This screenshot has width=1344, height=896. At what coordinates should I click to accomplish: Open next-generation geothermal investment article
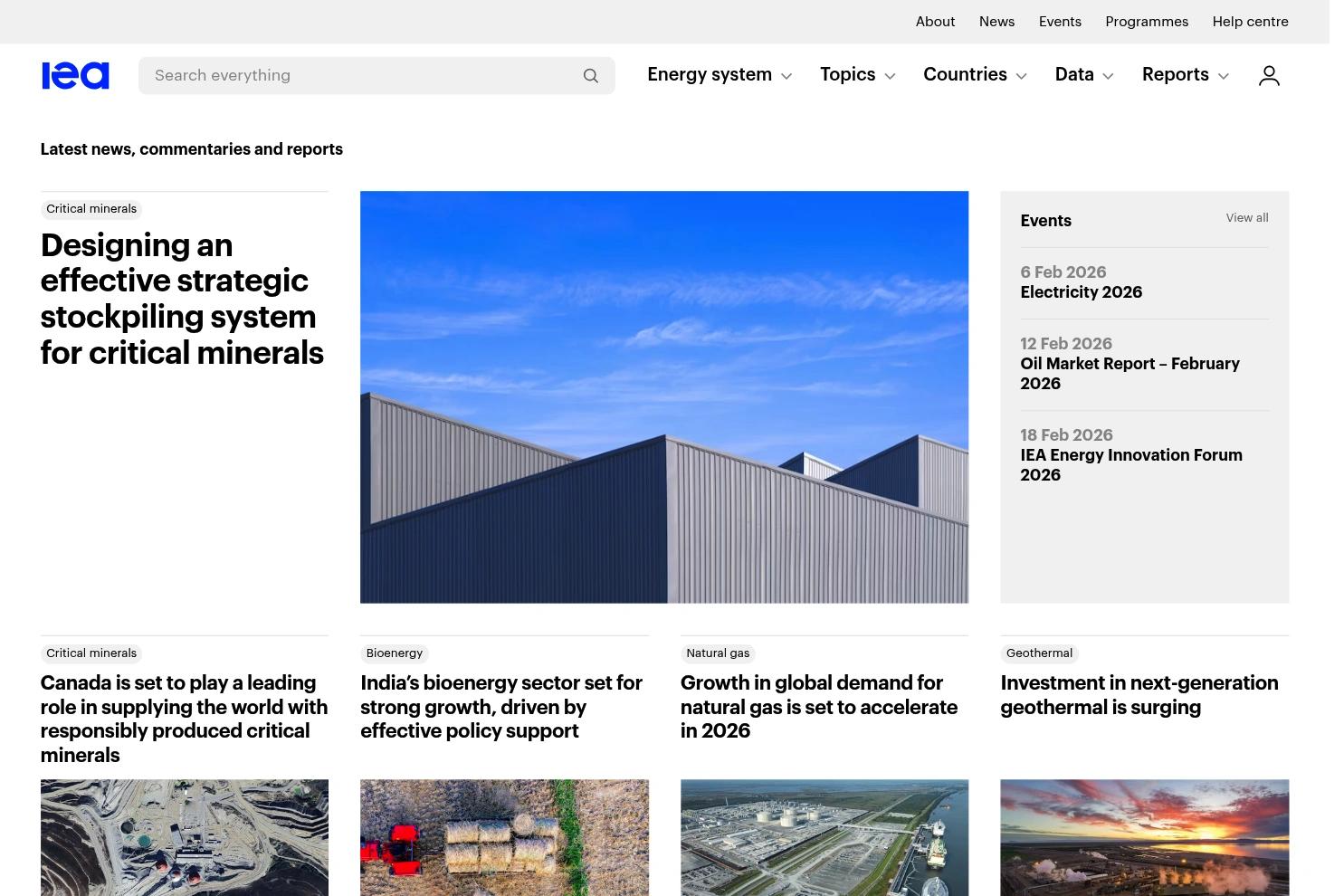[1139, 695]
